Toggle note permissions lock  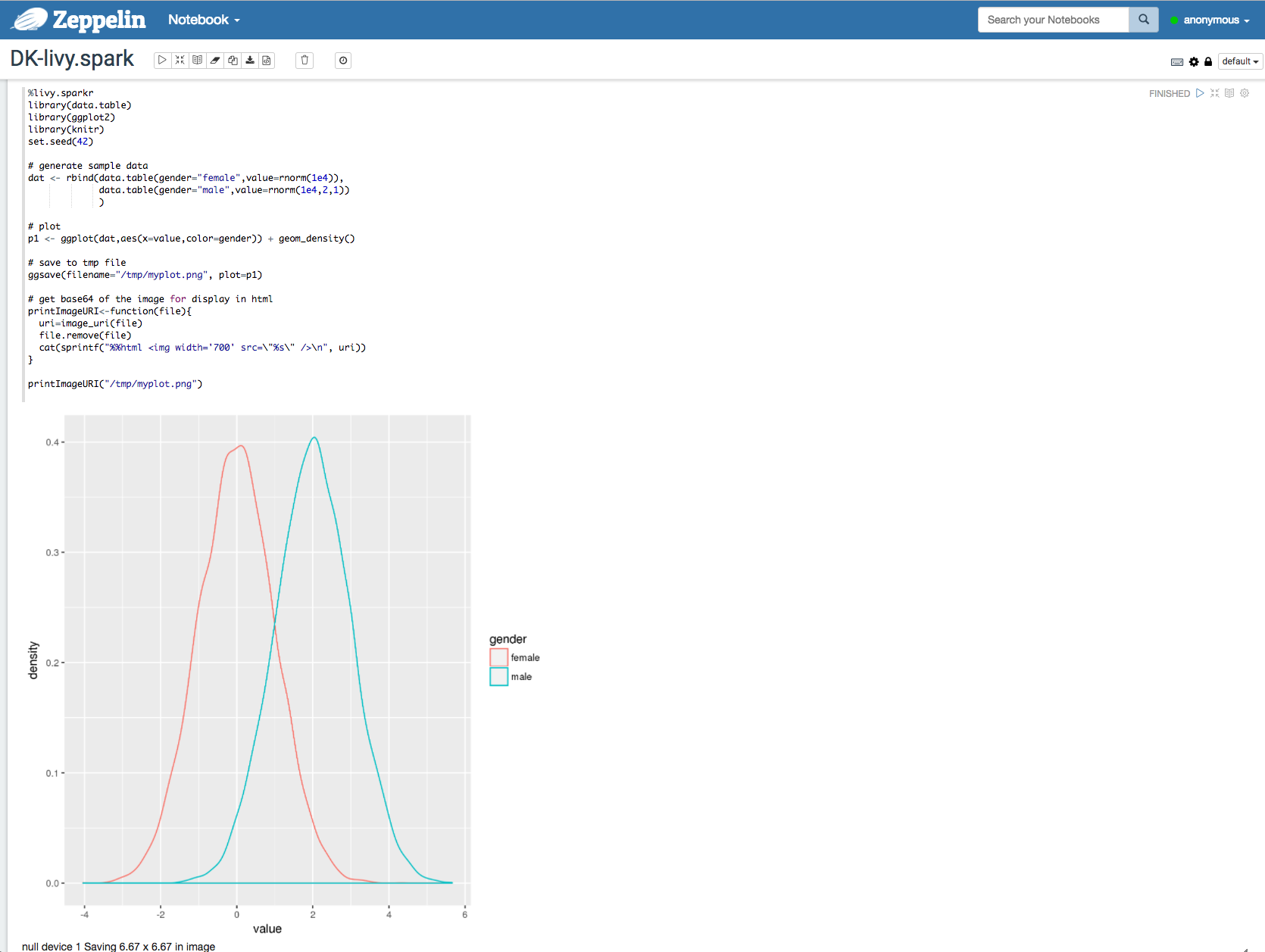[x=1208, y=61]
